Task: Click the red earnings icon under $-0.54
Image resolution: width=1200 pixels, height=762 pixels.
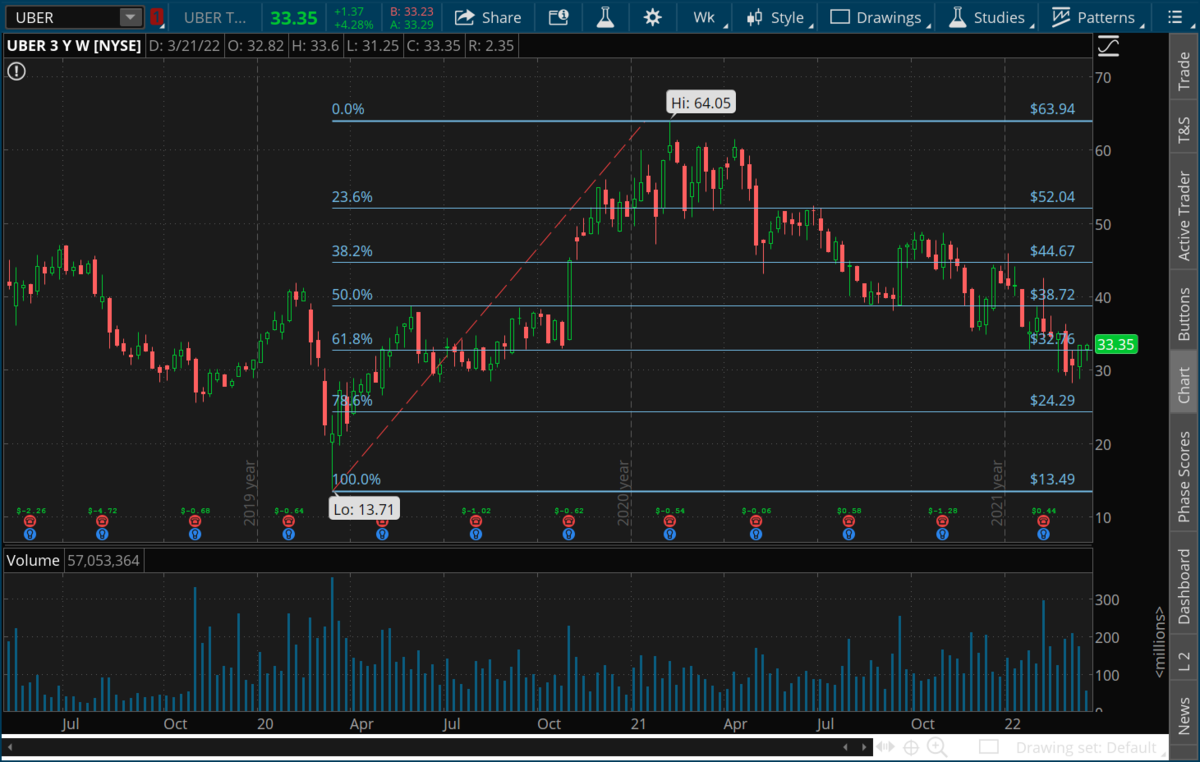Action: (669, 521)
